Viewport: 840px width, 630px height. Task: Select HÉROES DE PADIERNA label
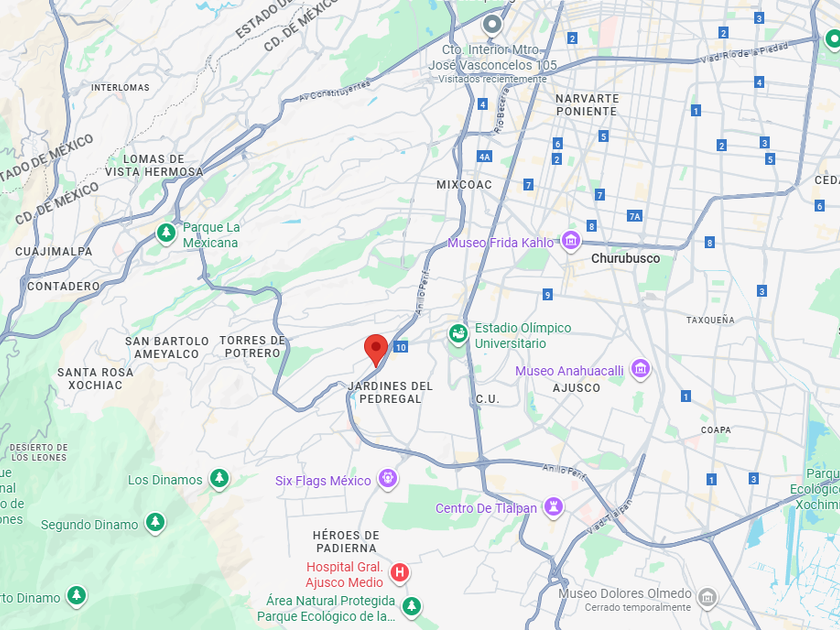346,541
